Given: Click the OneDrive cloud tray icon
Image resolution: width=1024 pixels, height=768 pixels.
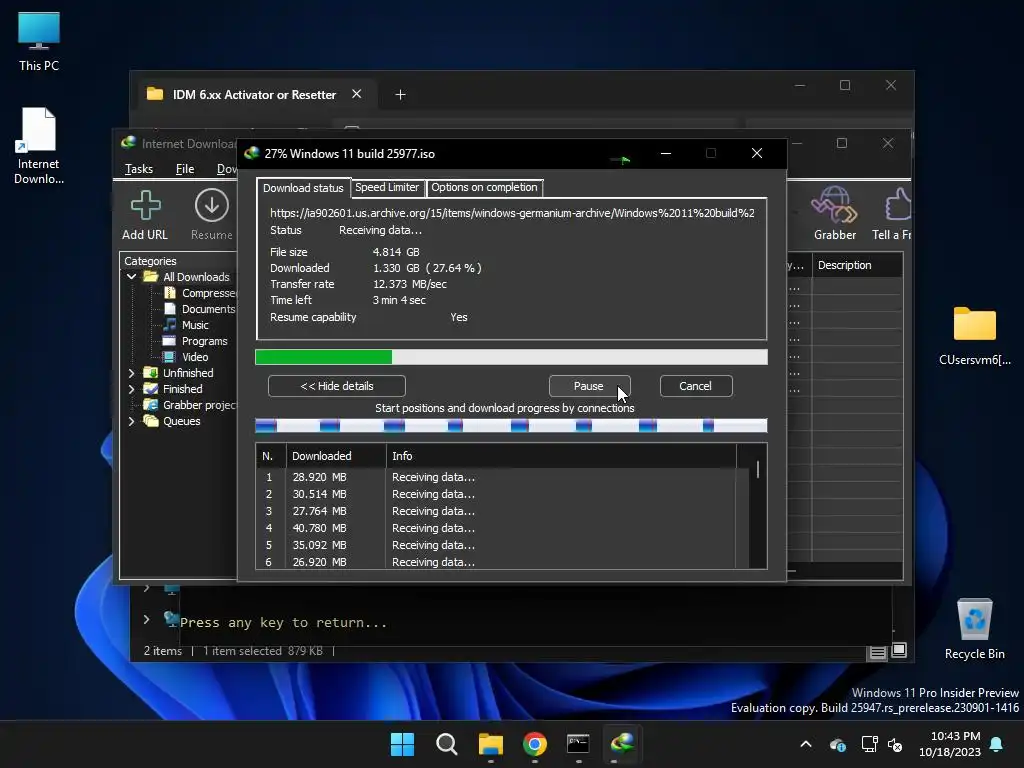Looking at the screenshot, I should tap(838, 744).
